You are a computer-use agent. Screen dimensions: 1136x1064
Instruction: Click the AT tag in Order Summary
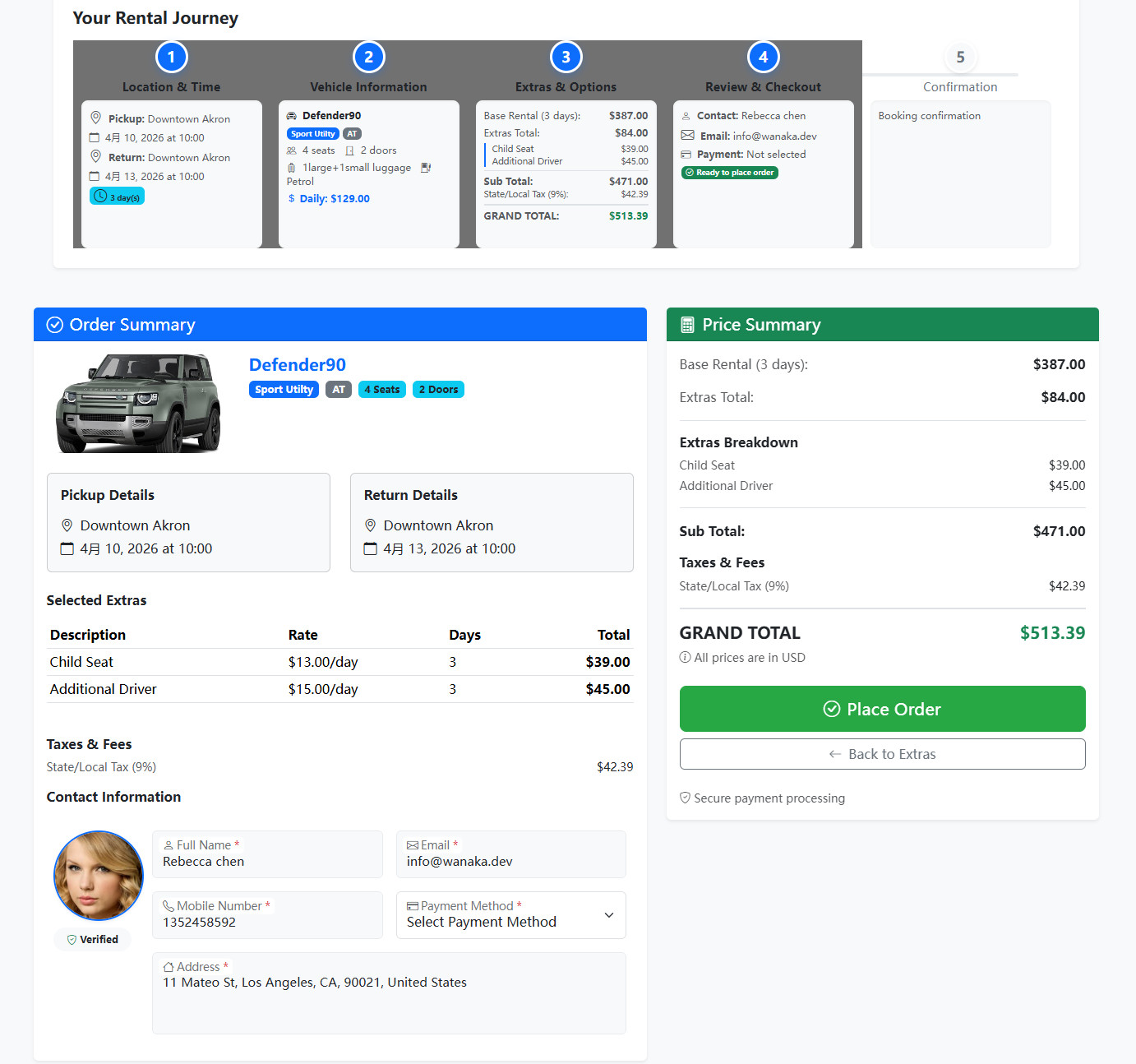pos(339,390)
